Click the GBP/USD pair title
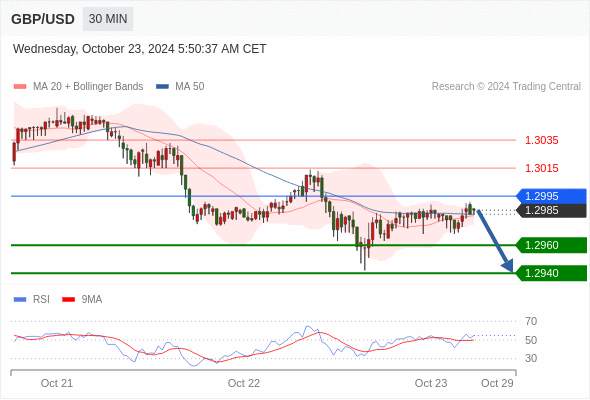This screenshot has height=400, width=590. pyautogui.click(x=43, y=19)
